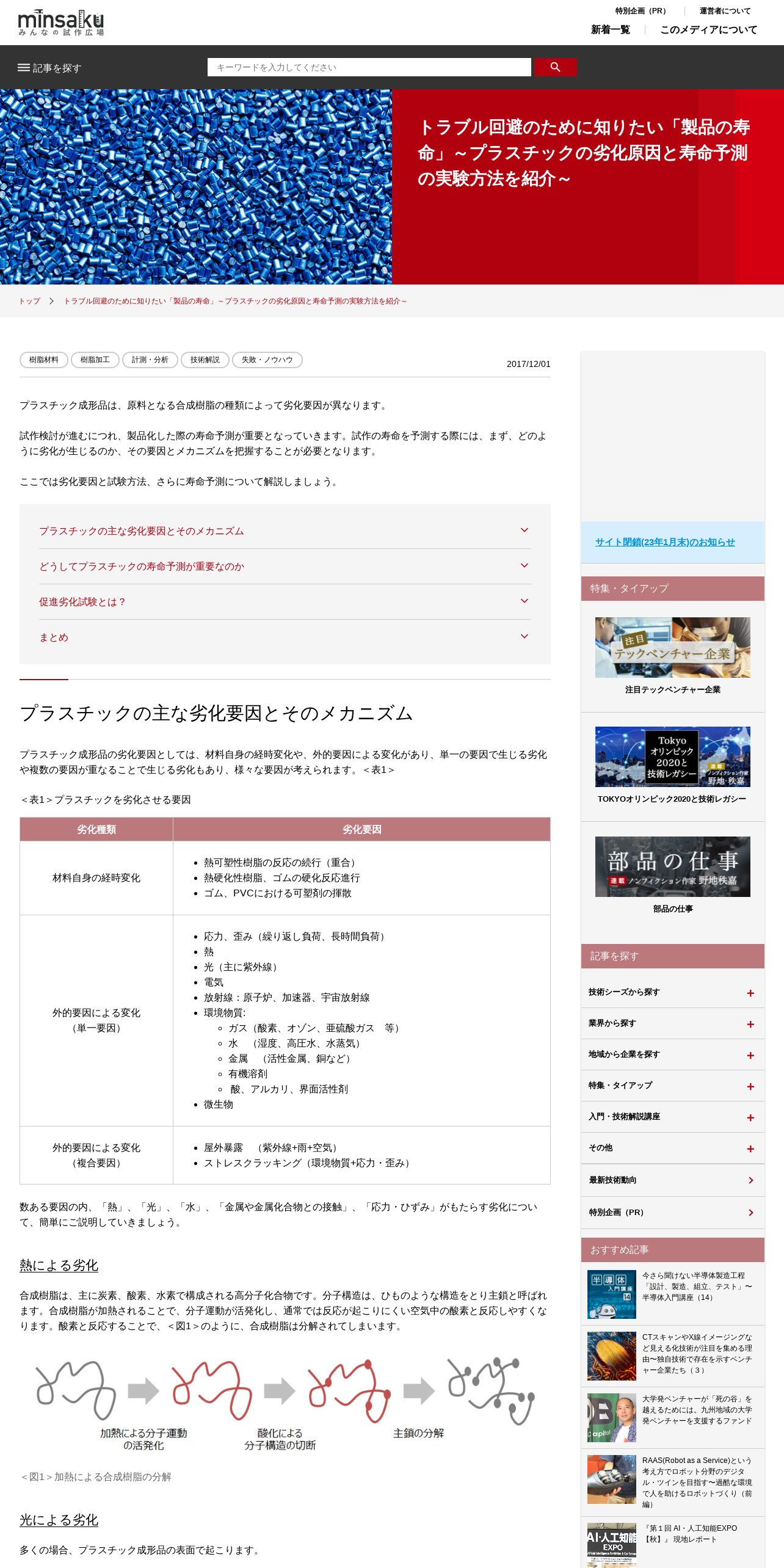Click 注目テックベンチャー企業 caption link
Screen dimensions: 784x1568
pyautogui.click(x=673, y=689)
